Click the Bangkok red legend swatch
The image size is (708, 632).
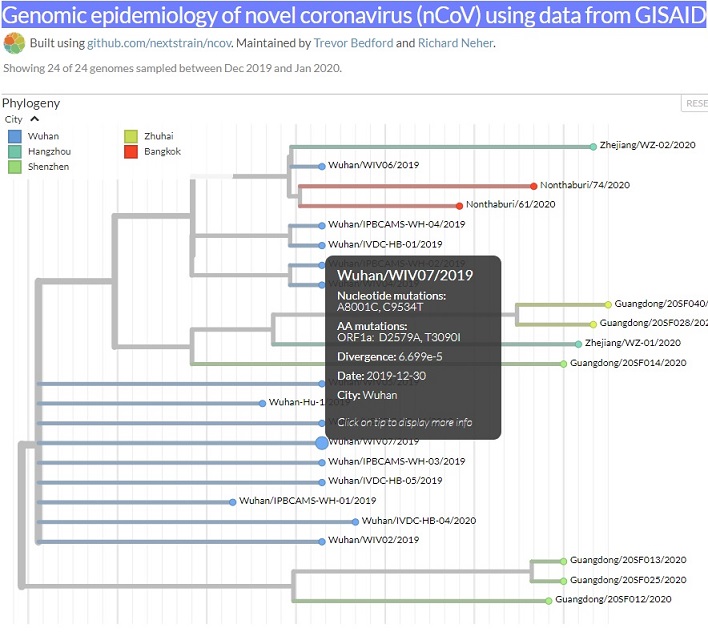coord(131,151)
